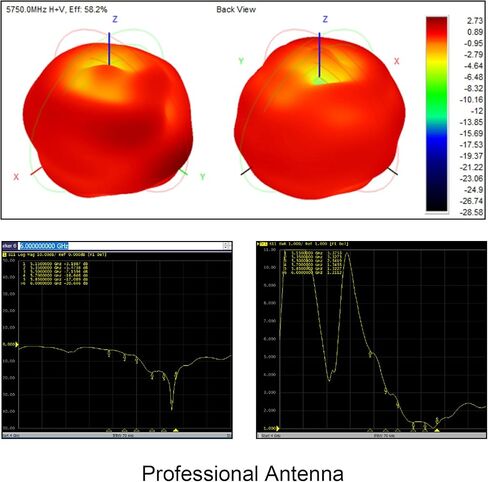Click the blue Z axis label on the back view pattern

click(x=325, y=19)
